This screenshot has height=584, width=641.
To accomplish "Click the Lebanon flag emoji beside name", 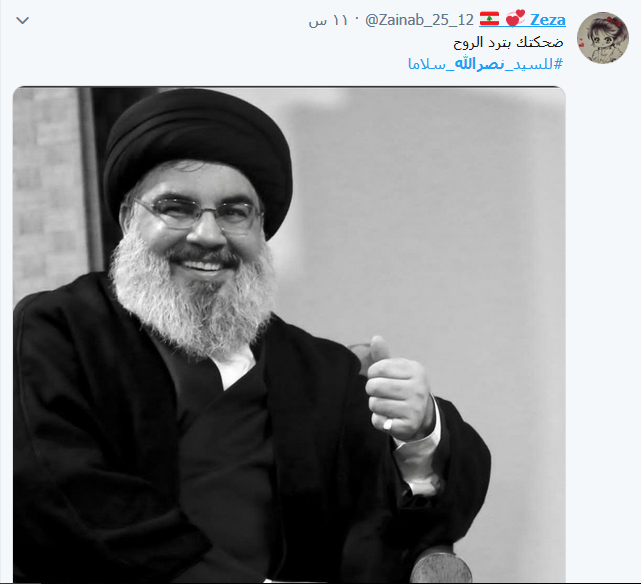I will tap(489, 19).
